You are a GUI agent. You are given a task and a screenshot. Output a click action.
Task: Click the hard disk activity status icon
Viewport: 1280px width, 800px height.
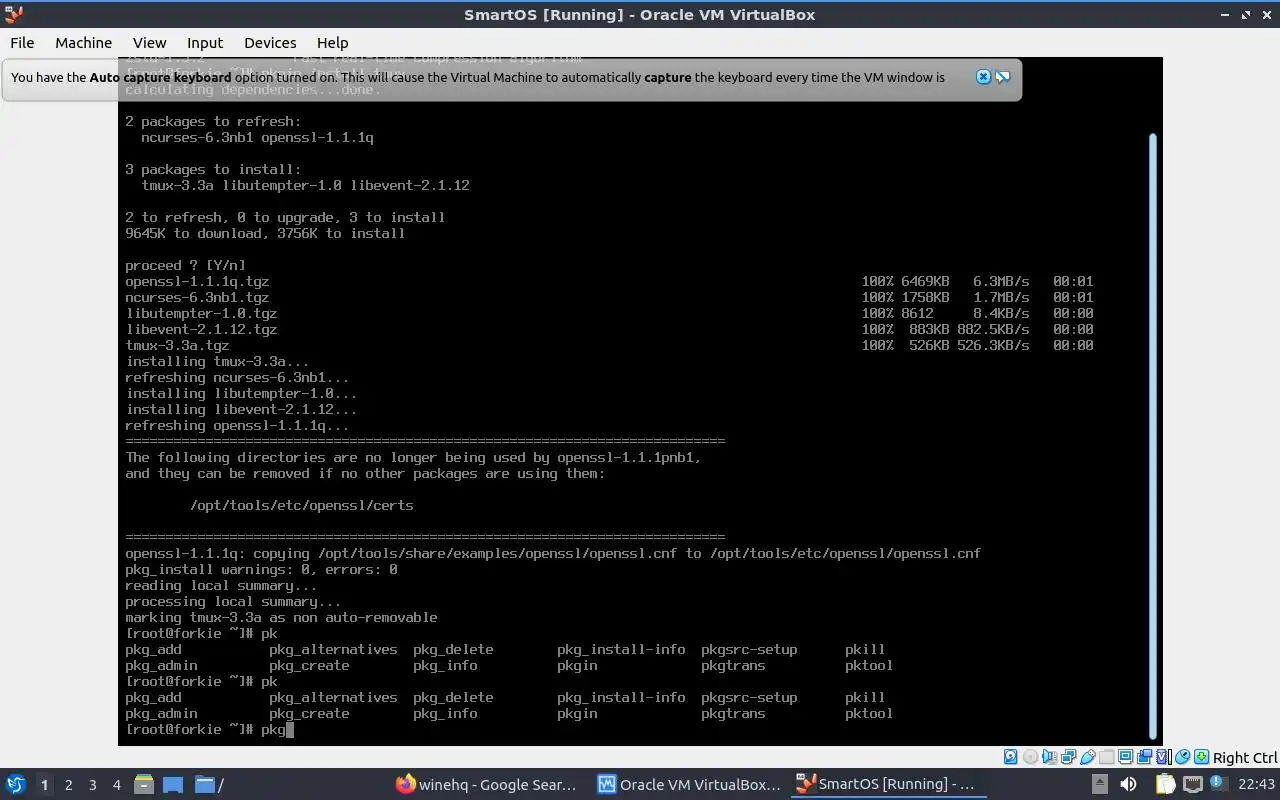click(x=1010, y=757)
